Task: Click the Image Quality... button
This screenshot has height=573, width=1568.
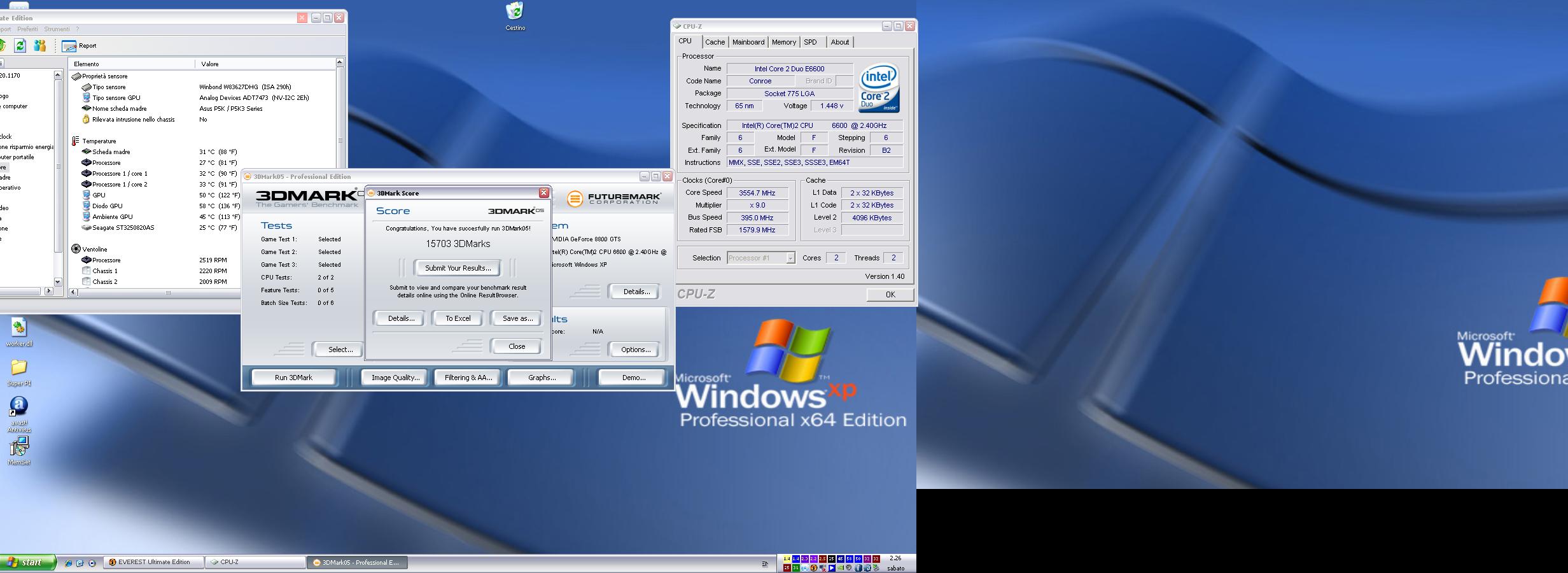Action: (395, 378)
